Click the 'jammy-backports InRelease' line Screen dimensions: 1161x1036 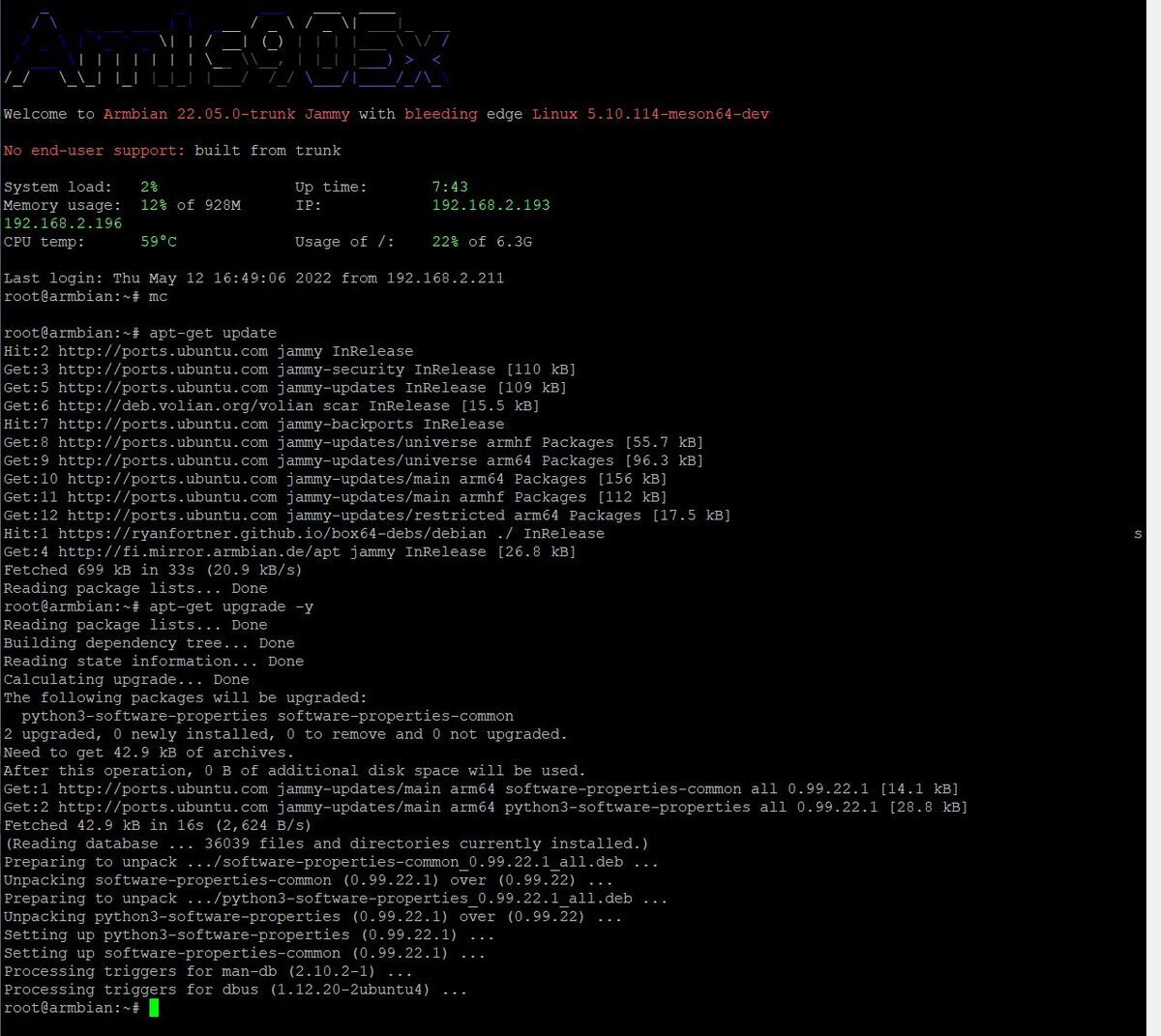point(253,425)
